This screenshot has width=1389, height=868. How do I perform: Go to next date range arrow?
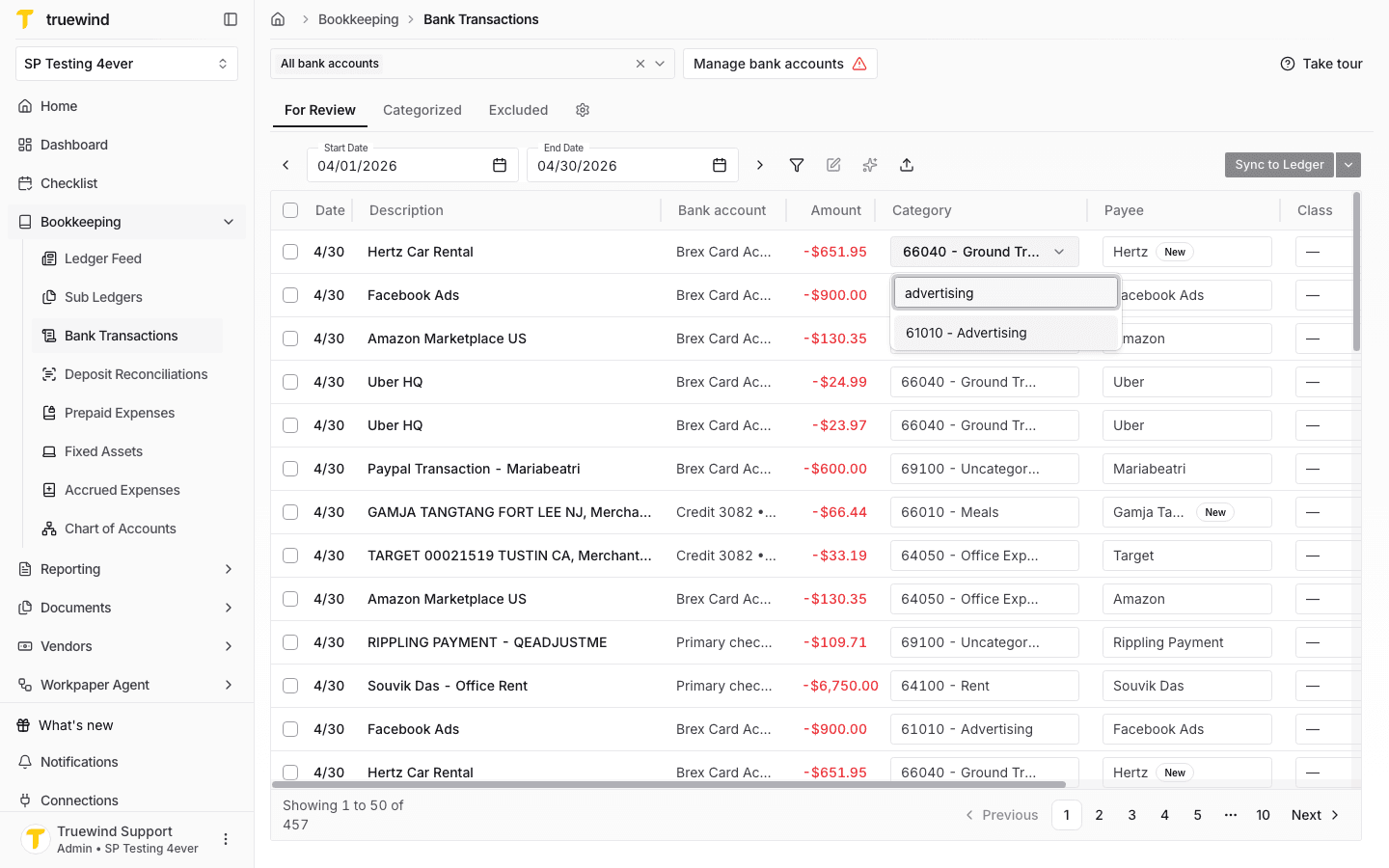(760, 165)
